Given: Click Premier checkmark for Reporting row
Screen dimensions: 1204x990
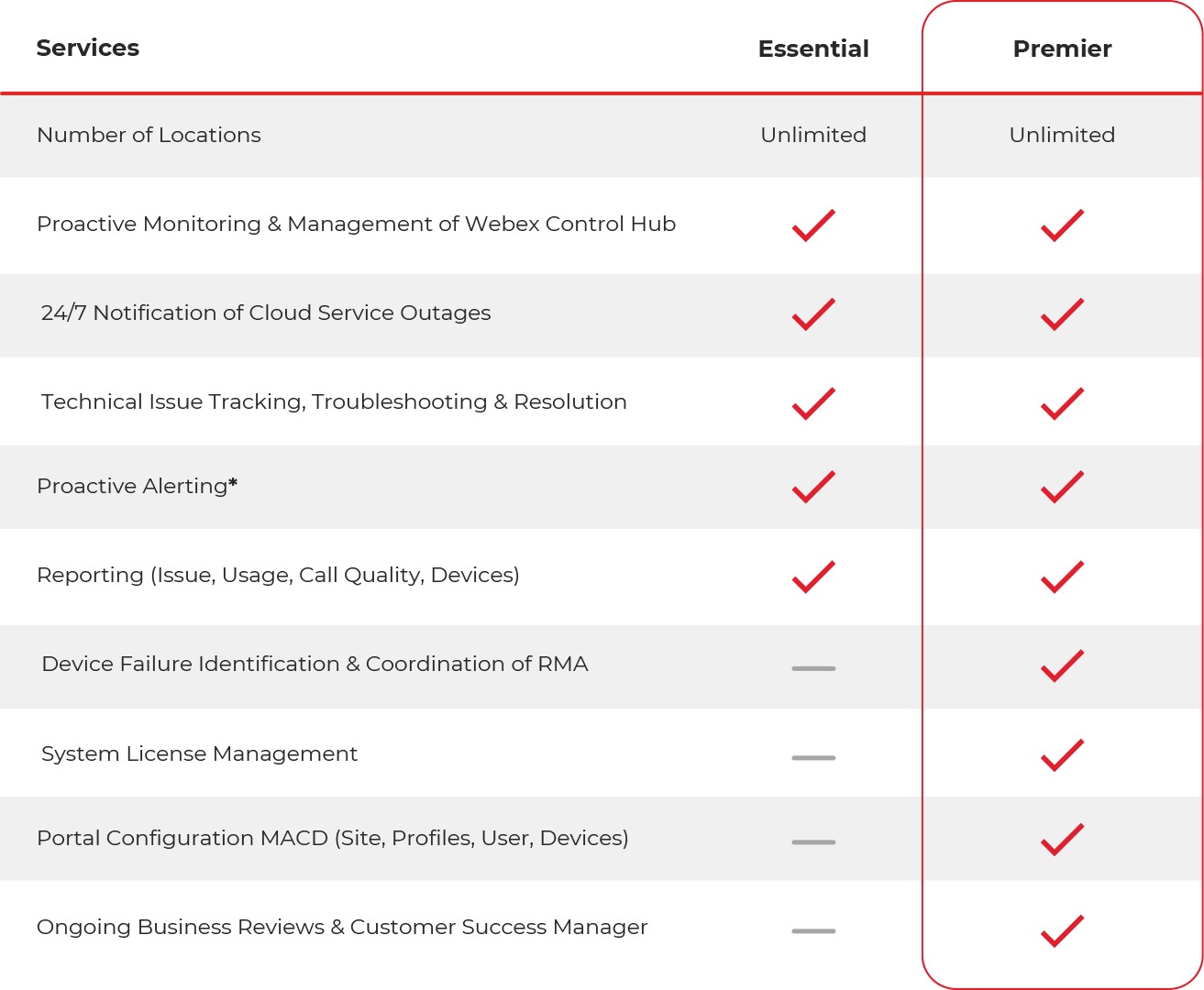Looking at the screenshot, I should click(x=1062, y=577).
